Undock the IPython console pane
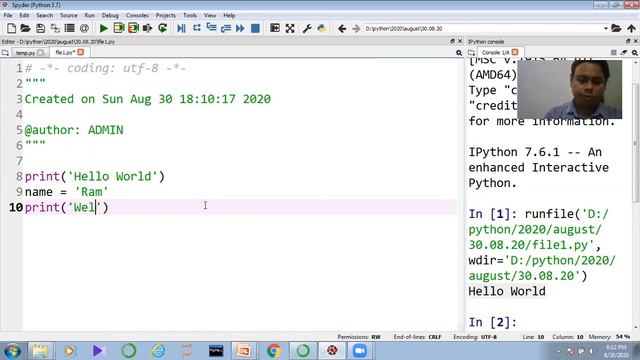Image resolution: width=640 pixels, height=360 pixels. 628,41
